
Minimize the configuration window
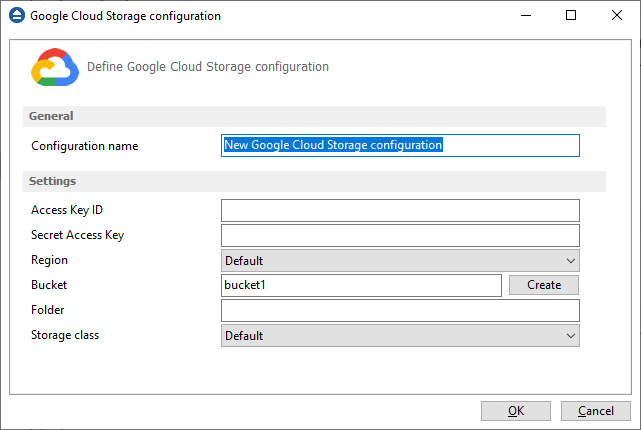pyautogui.click(x=526, y=16)
